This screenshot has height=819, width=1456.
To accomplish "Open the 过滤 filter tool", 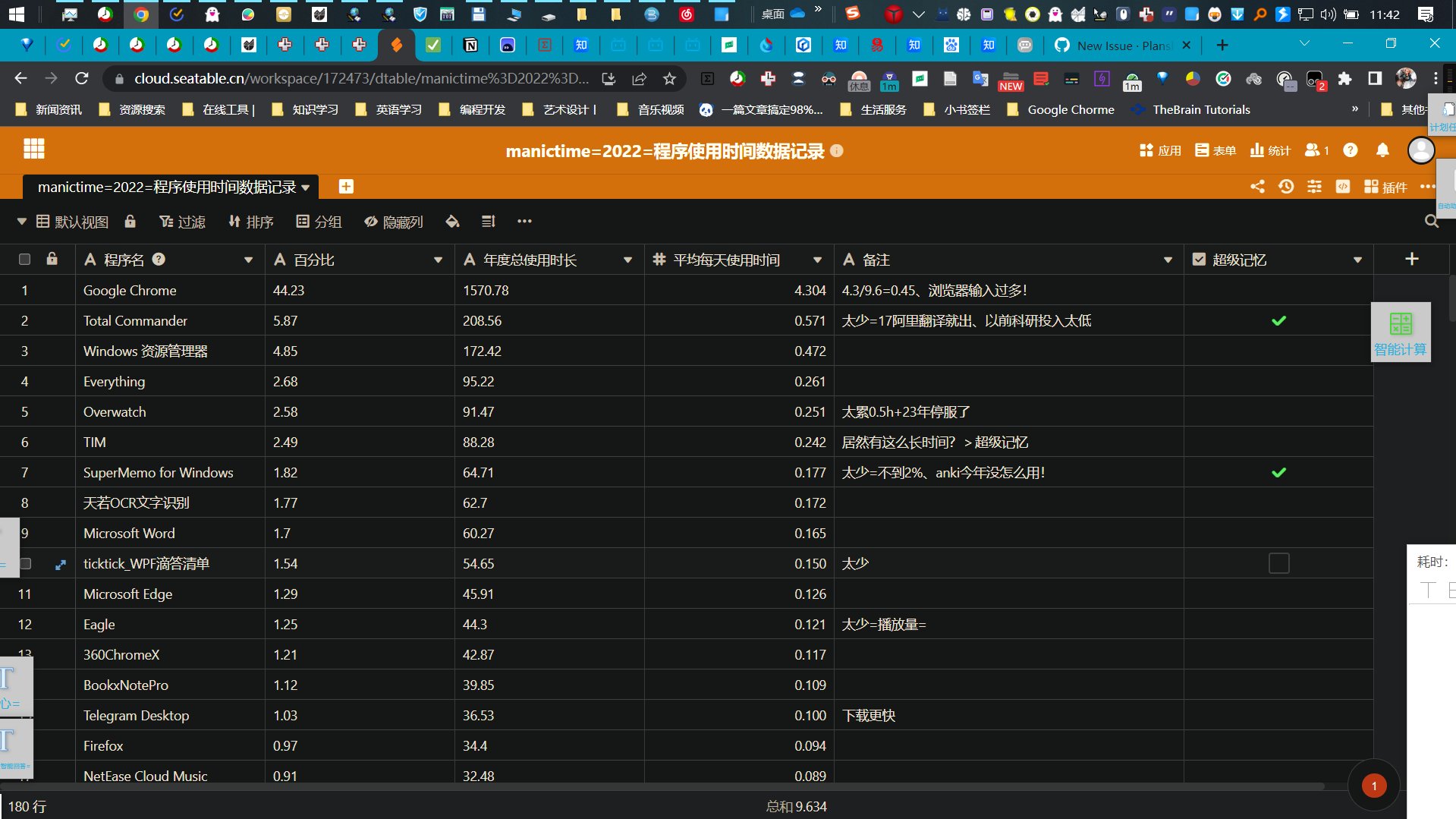I will pyautogui.click(x=182, y=222).
